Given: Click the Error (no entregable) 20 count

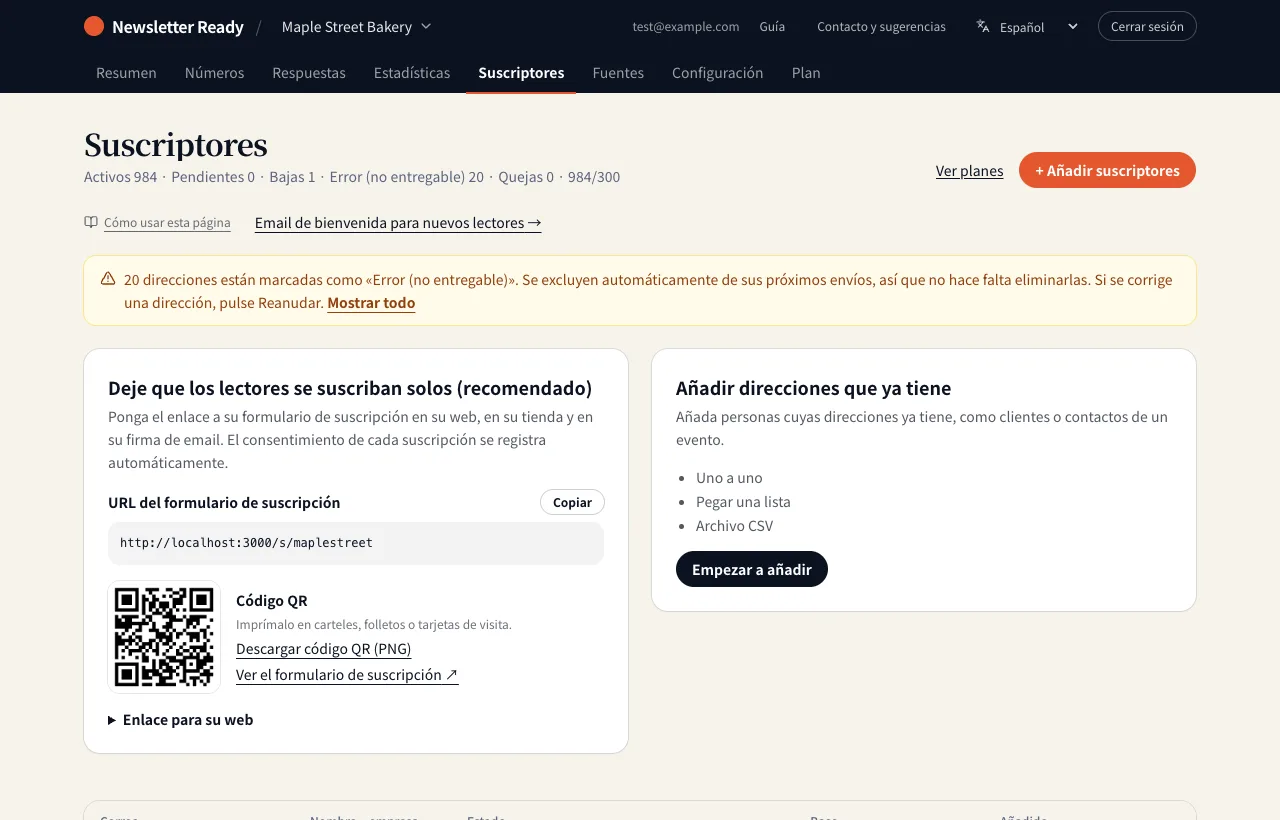Looking at the screenshot, I should [406, 177].
